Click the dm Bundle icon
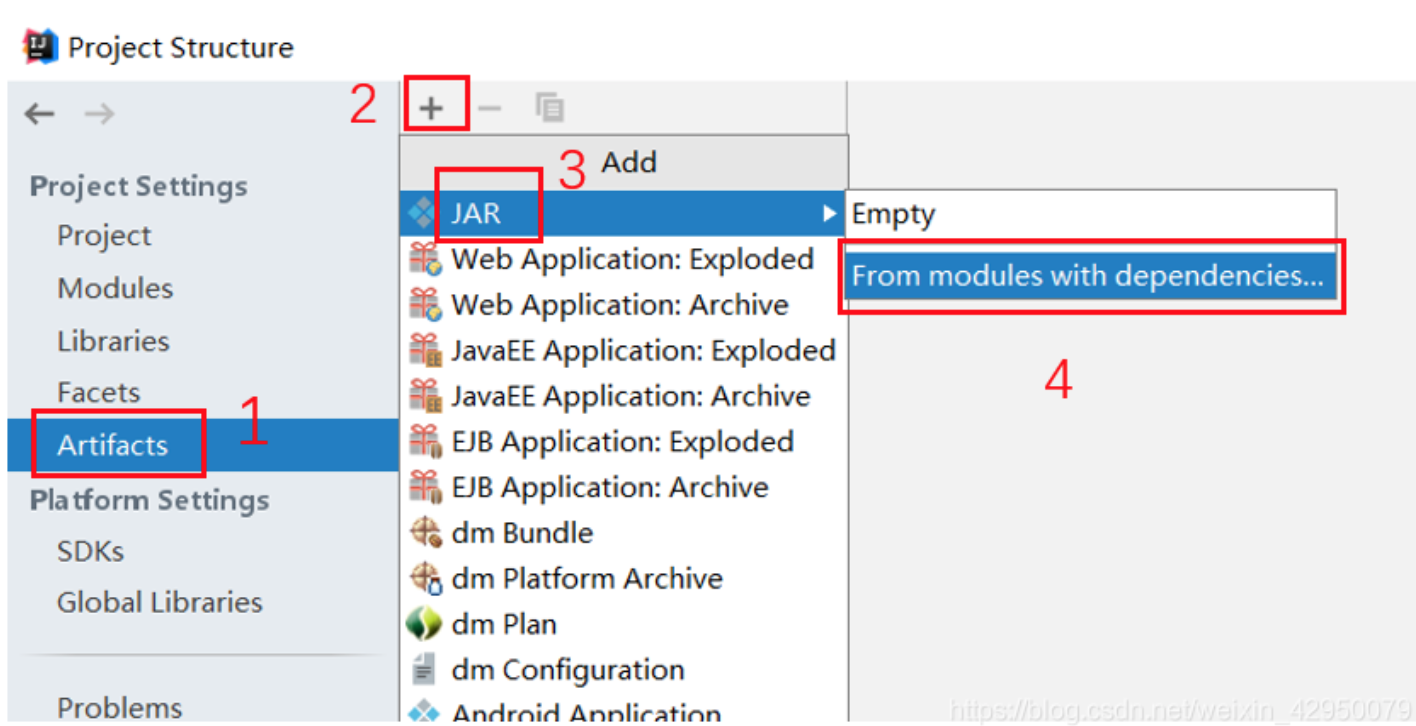Screen dimensions: 1416x726 [x=426, y=533]
